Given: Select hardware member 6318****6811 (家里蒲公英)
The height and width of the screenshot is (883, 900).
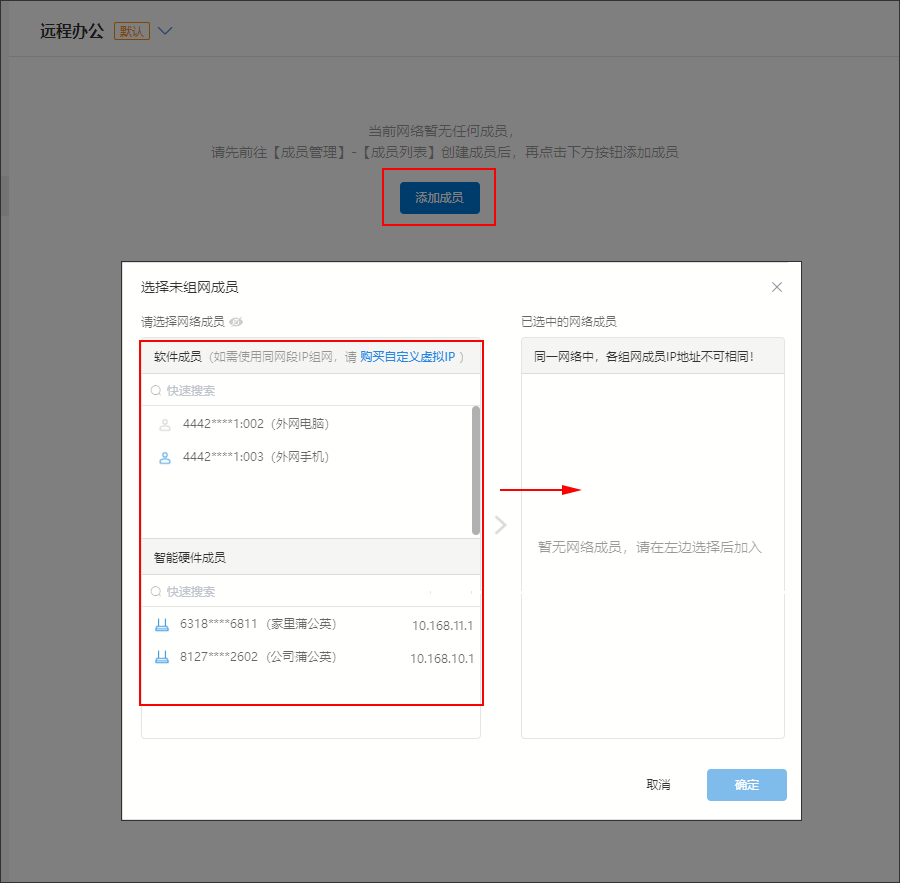Looking at the screenshot, I should click(x=311, y=625).
